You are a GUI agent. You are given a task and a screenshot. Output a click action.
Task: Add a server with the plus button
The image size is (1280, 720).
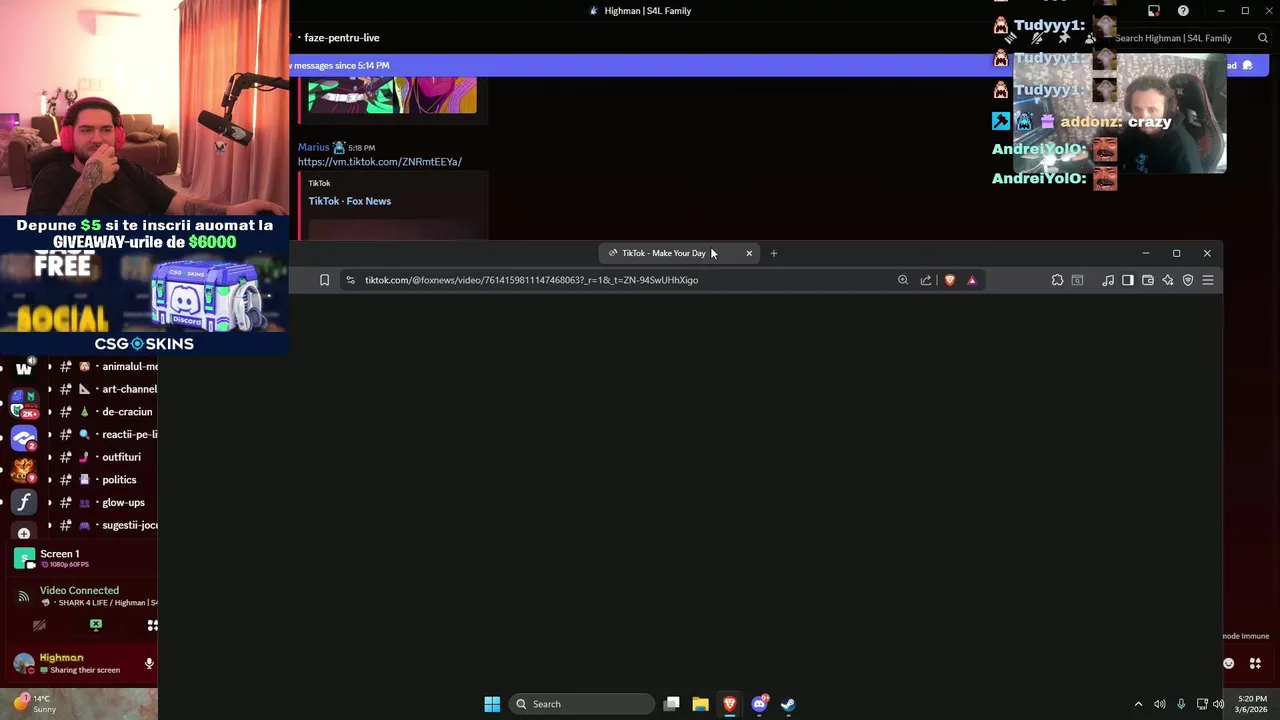coord(24,534)
